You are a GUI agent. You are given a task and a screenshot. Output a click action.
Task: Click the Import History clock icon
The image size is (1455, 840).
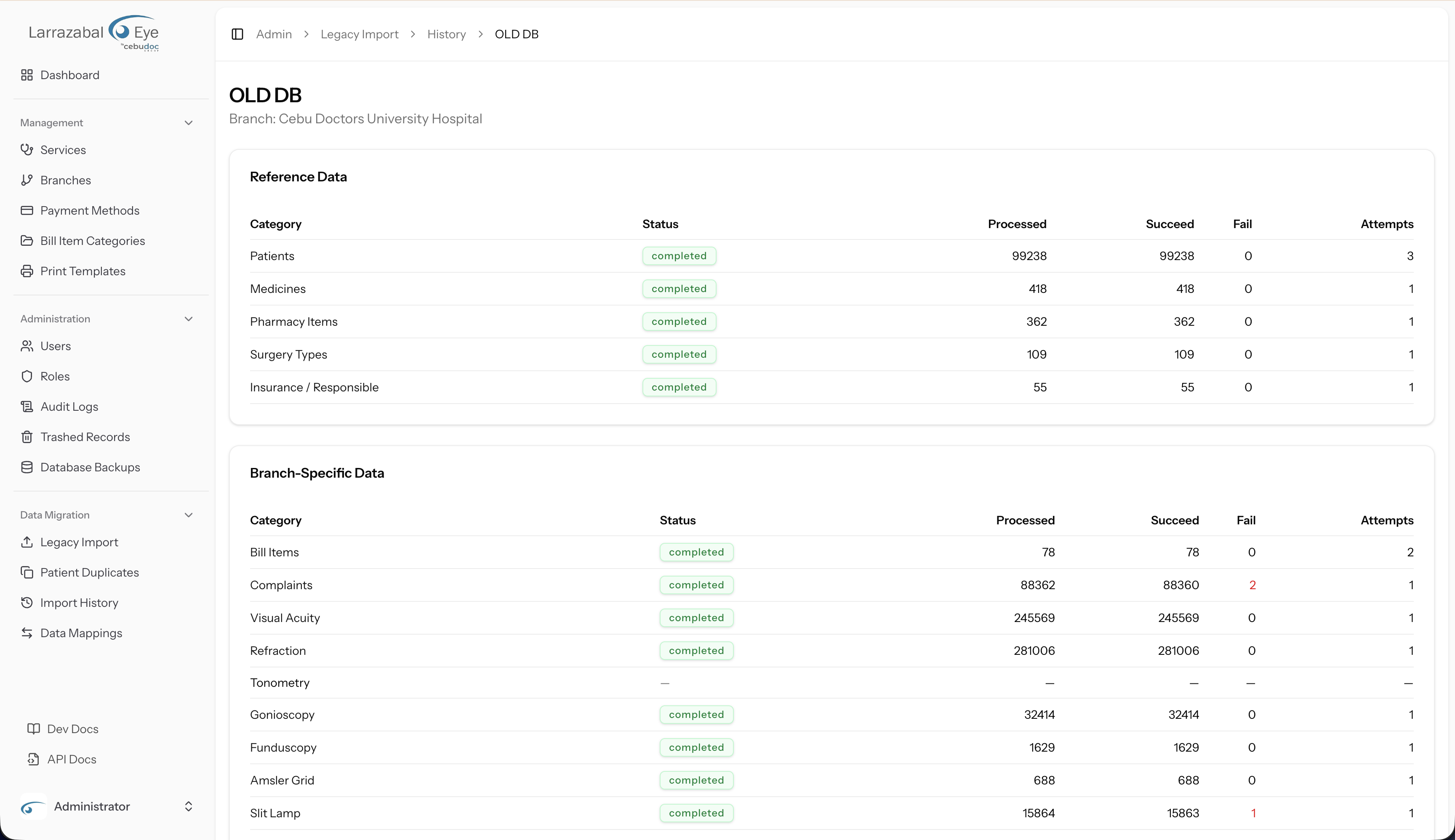tap(27, 603)
